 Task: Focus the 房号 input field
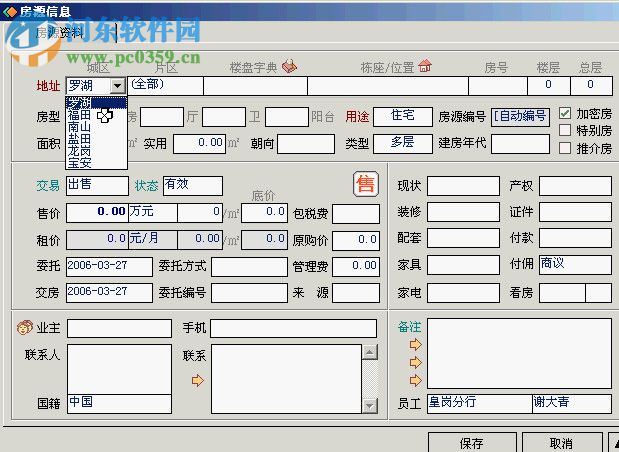(x=498, y=86)
